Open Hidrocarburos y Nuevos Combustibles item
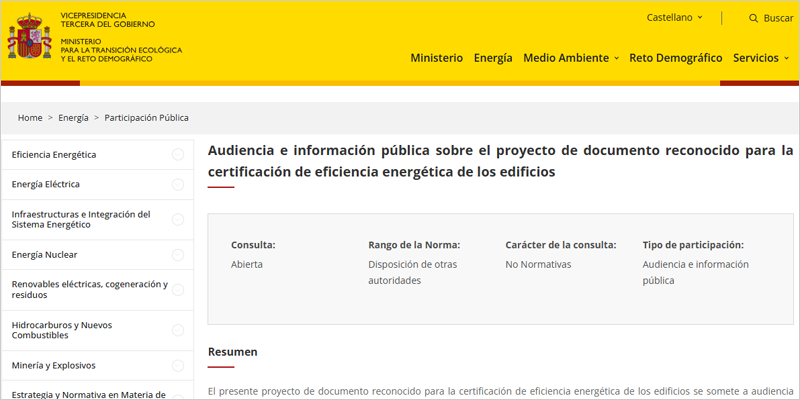The width and height of the screenshot is (800, 400). click(62, 330)
